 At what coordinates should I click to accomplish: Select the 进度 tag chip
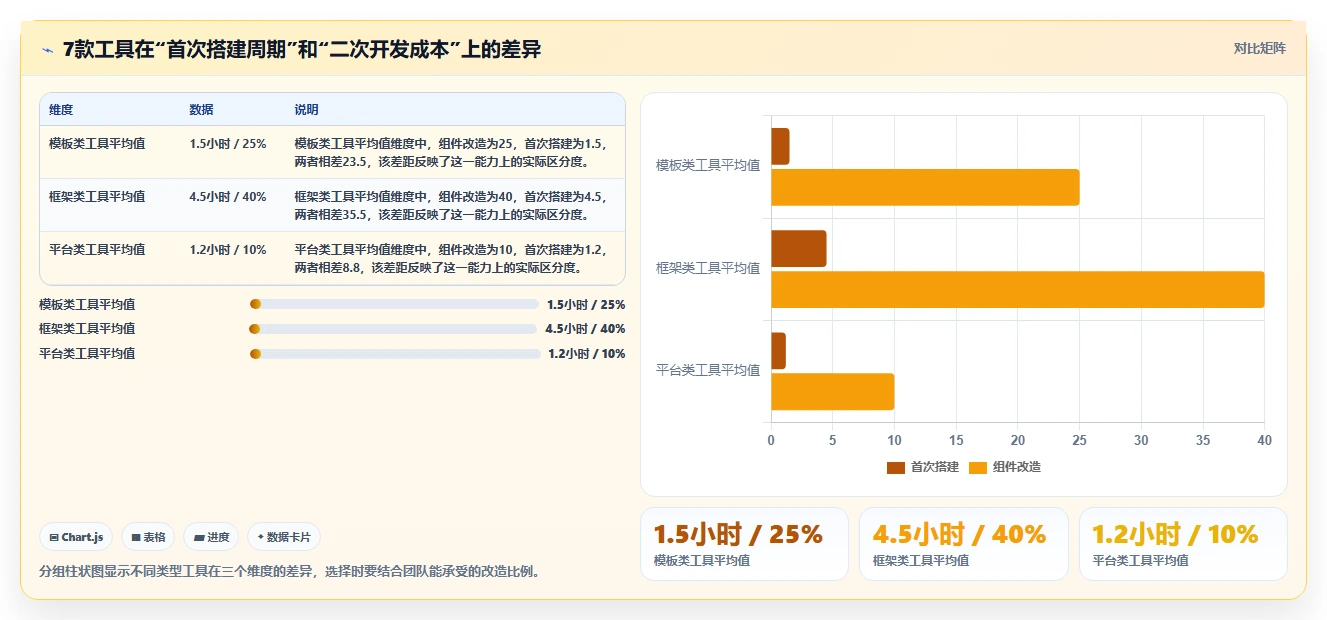tap(211, 537)
